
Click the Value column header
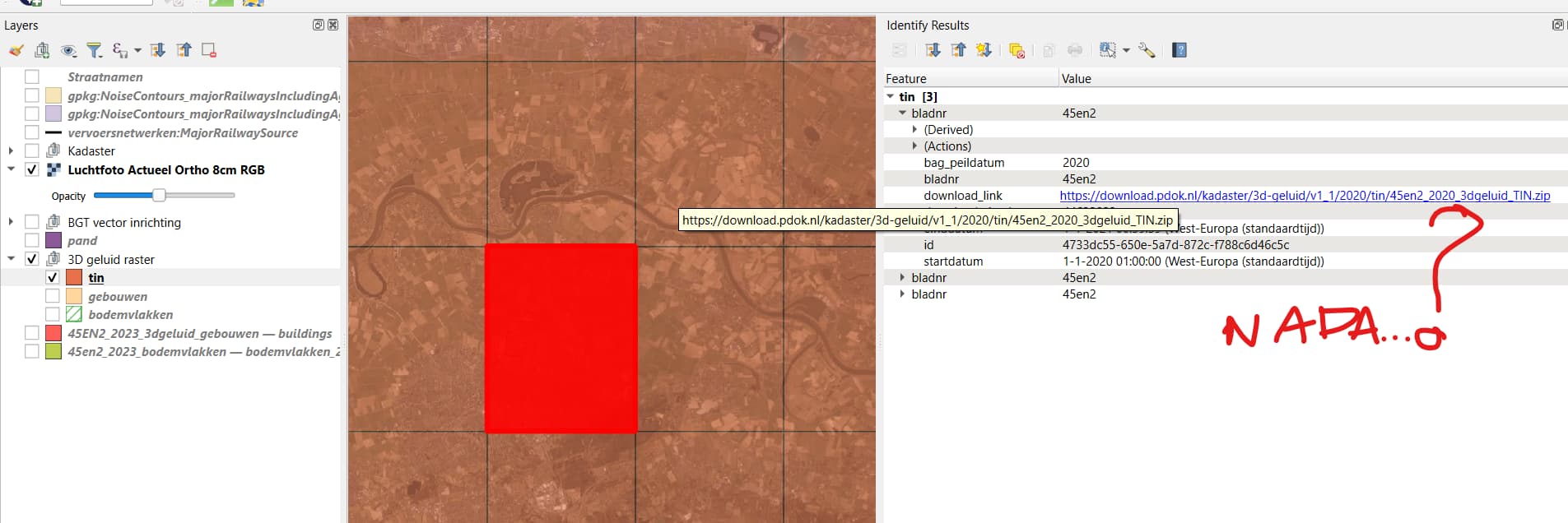pos(1313,78)
